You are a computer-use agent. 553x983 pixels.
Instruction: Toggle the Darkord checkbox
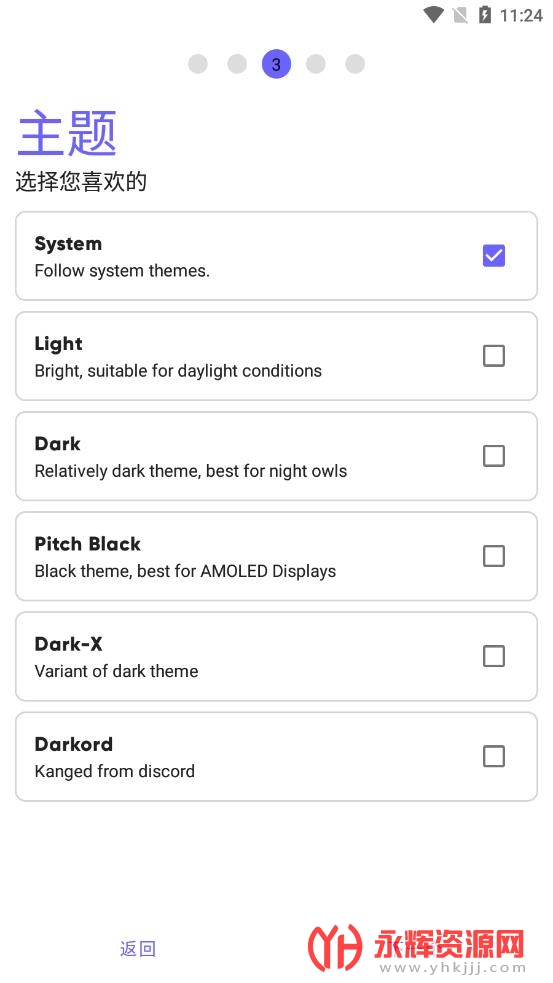pos(493,757)
